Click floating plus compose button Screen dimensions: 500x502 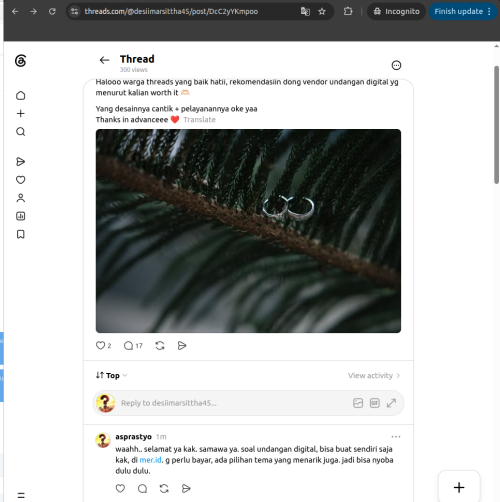tap(459, 487)
